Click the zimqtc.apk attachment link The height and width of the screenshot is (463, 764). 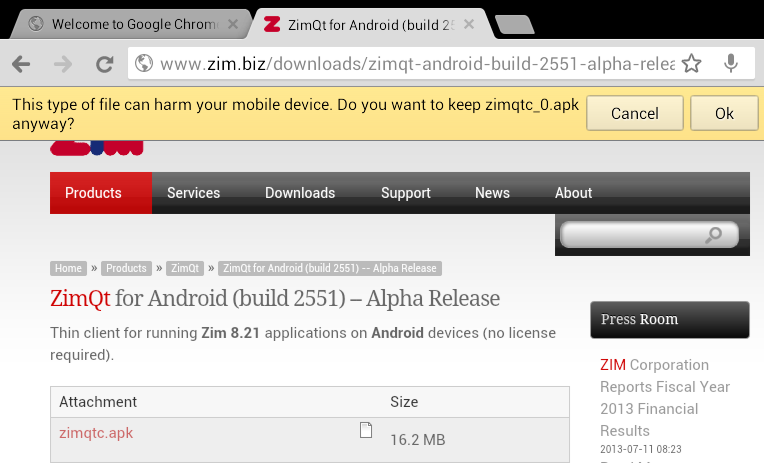click(x=96, y=433)
